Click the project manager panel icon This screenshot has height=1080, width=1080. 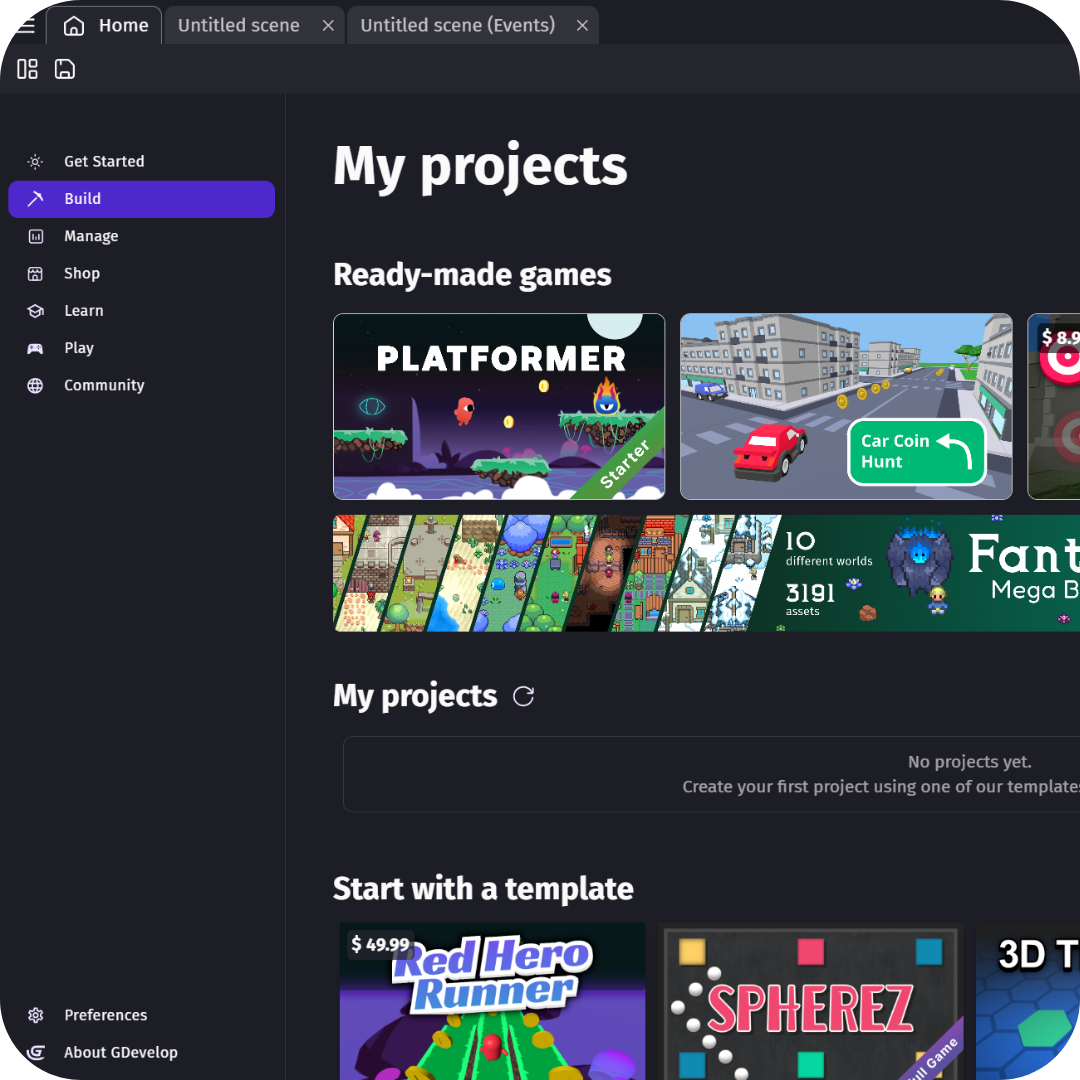click(x=28, y=69)
